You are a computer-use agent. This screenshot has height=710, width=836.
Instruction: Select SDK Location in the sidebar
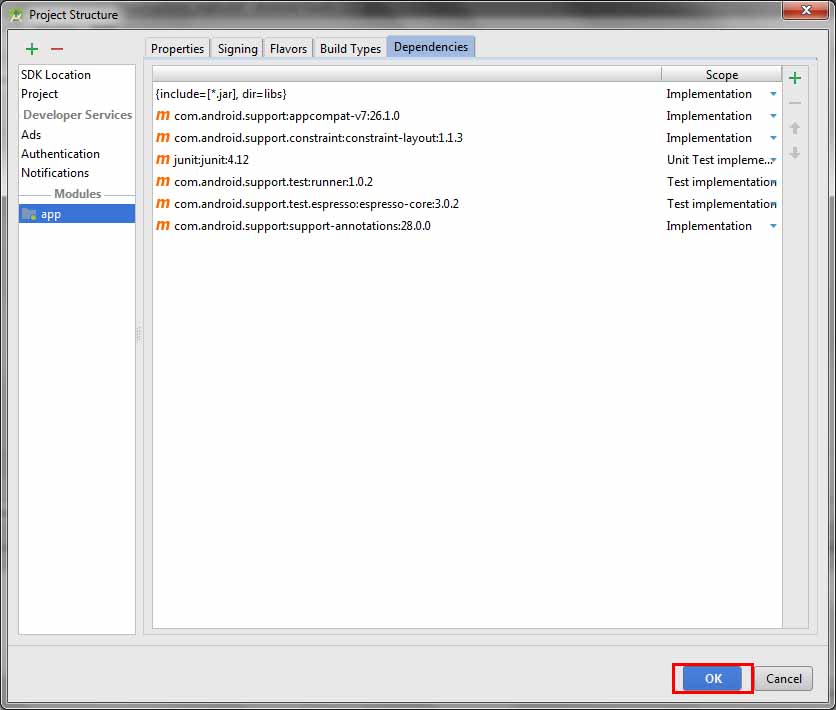[x=54, y=74]
